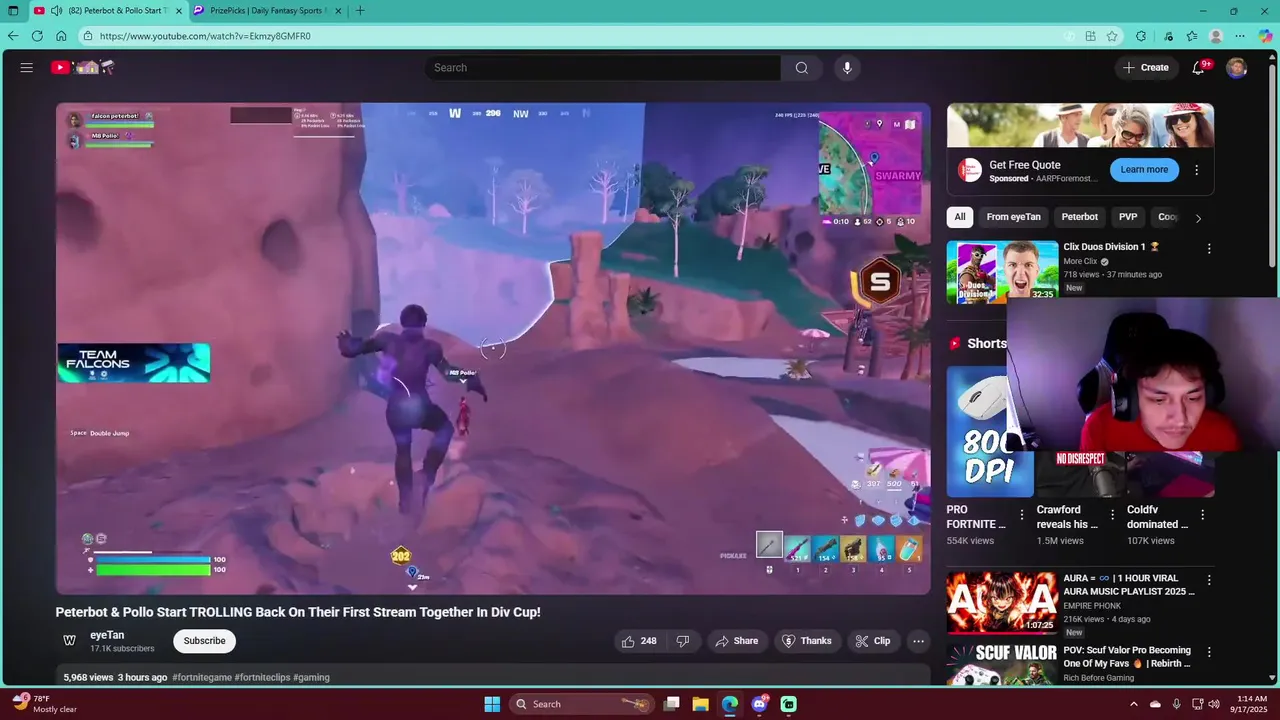Dislike the video with thumbs-down

[683, 641]
